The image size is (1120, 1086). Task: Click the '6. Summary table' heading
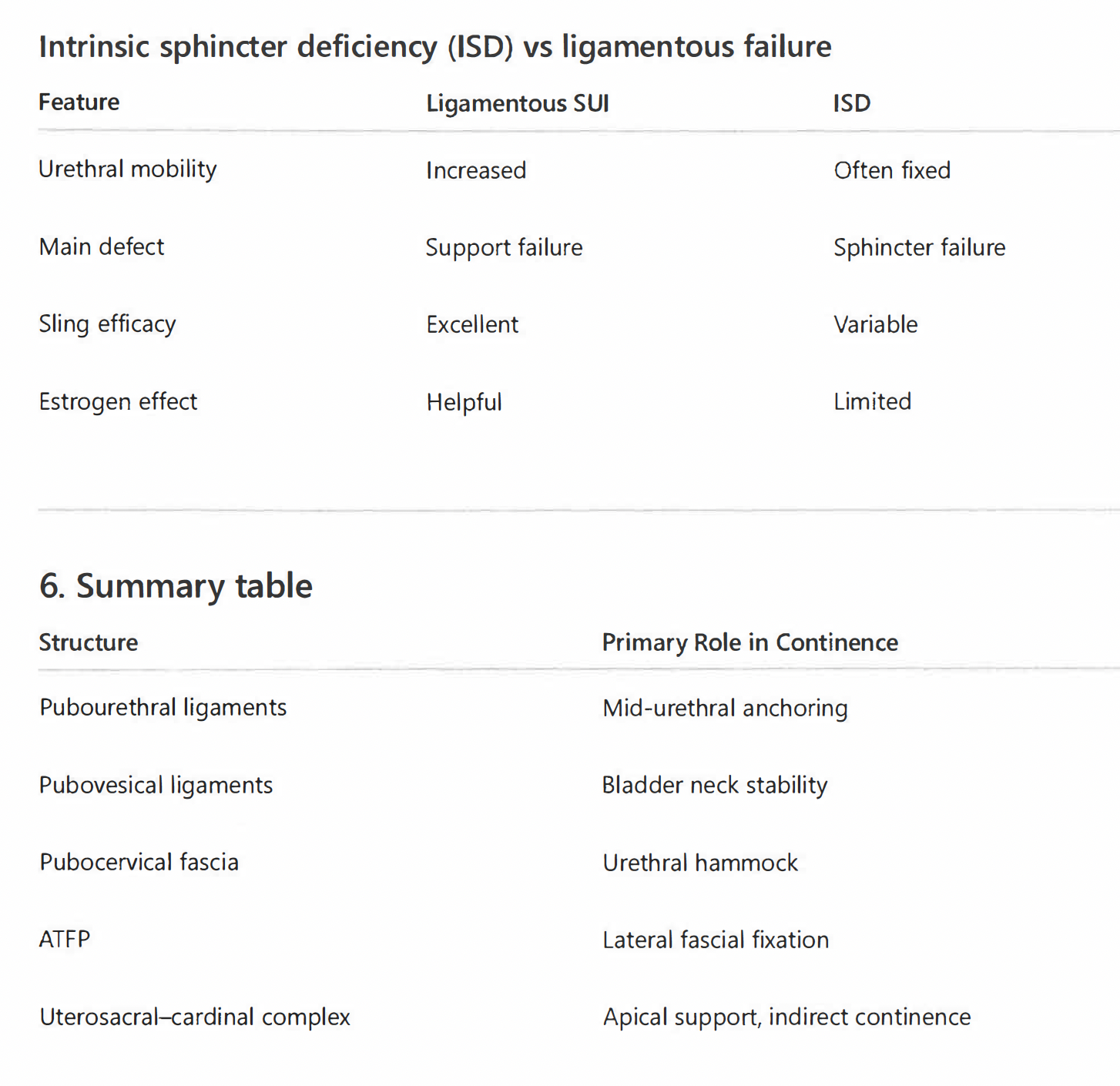(x=176, y=586)
